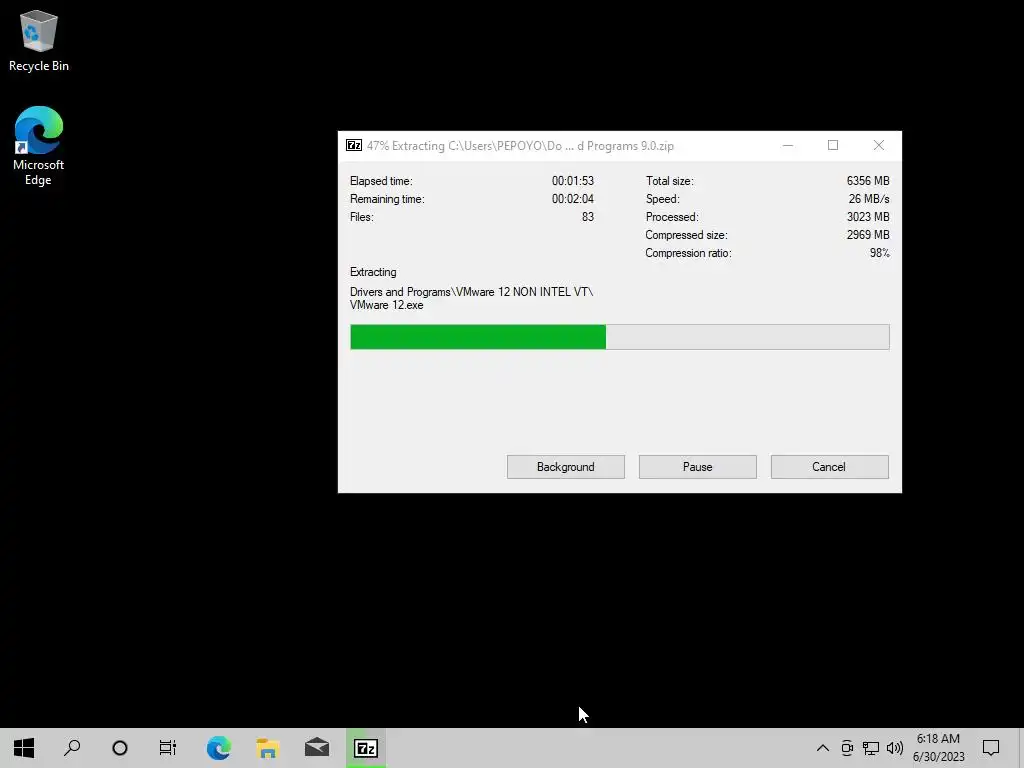Minimize the 7-Zip extracting window

[x=788, y=146]
